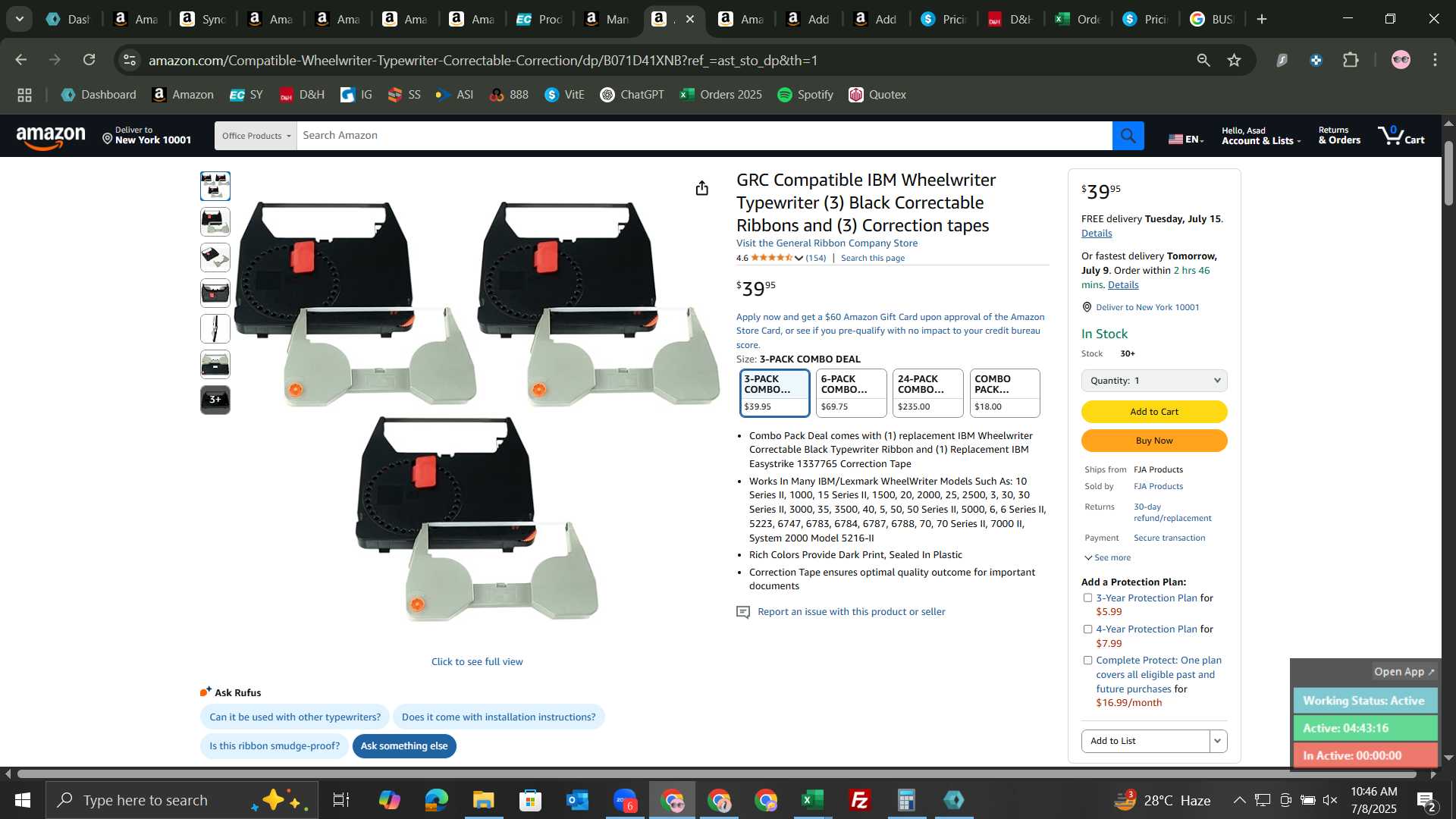Select the 3-PACK COMBO size option
The width and height of the screenshot is (1456, 819).
[x=774, y=393]
